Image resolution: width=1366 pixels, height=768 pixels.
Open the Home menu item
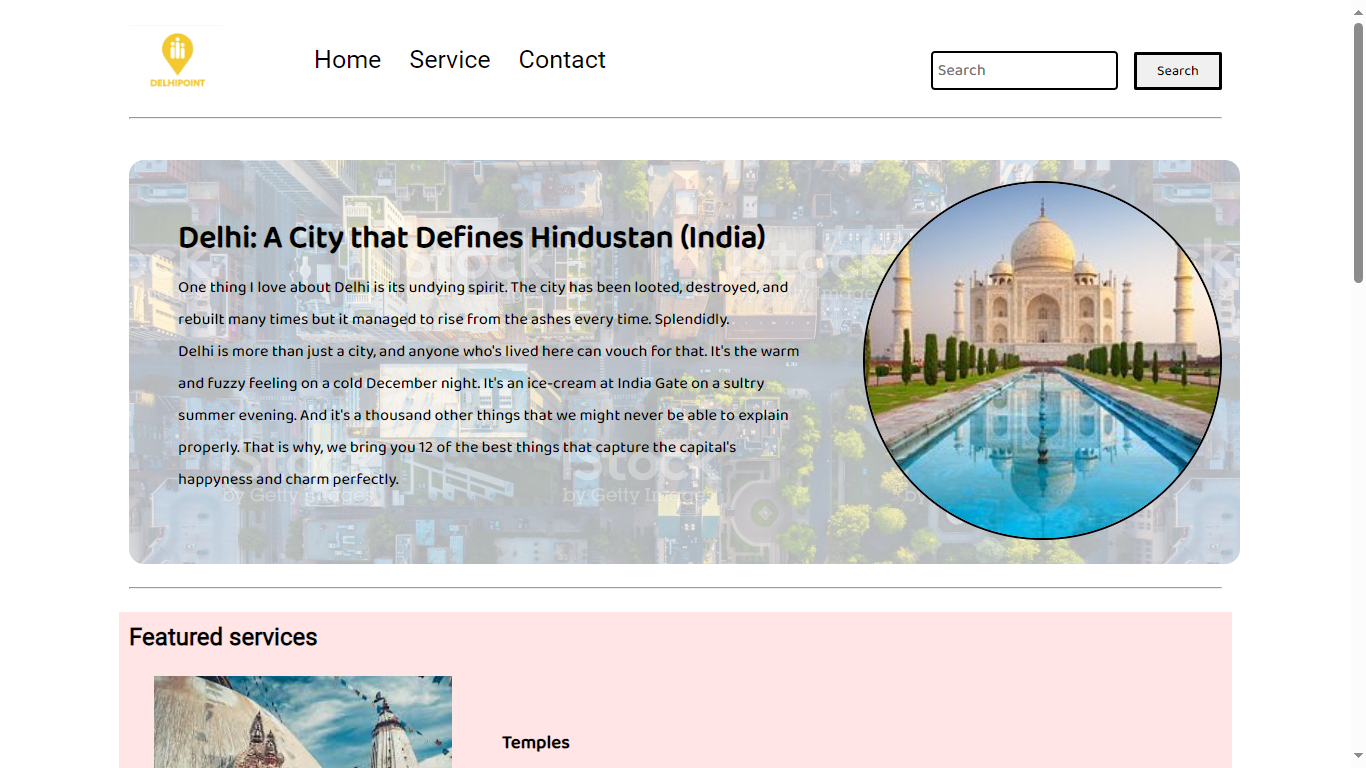(x=347, y=60)
